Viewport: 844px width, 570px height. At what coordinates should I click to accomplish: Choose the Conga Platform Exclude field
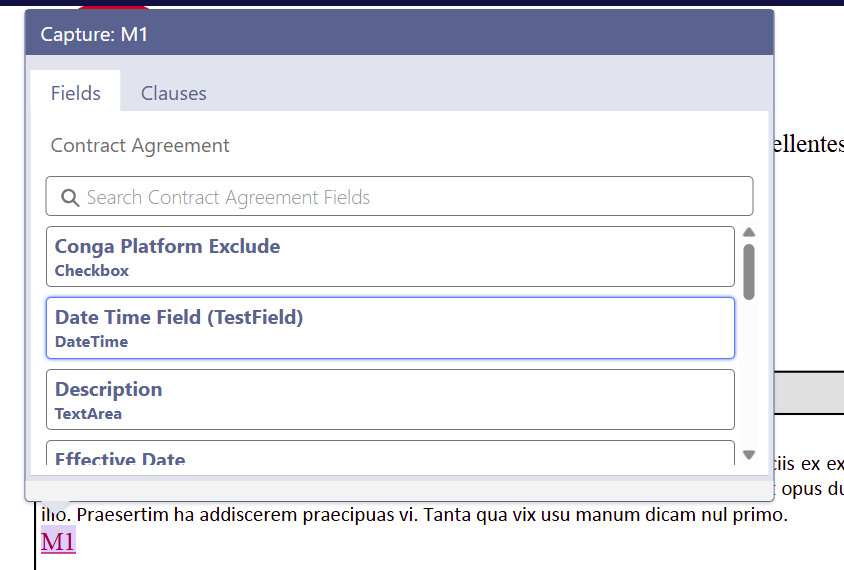tap(390, 256)
